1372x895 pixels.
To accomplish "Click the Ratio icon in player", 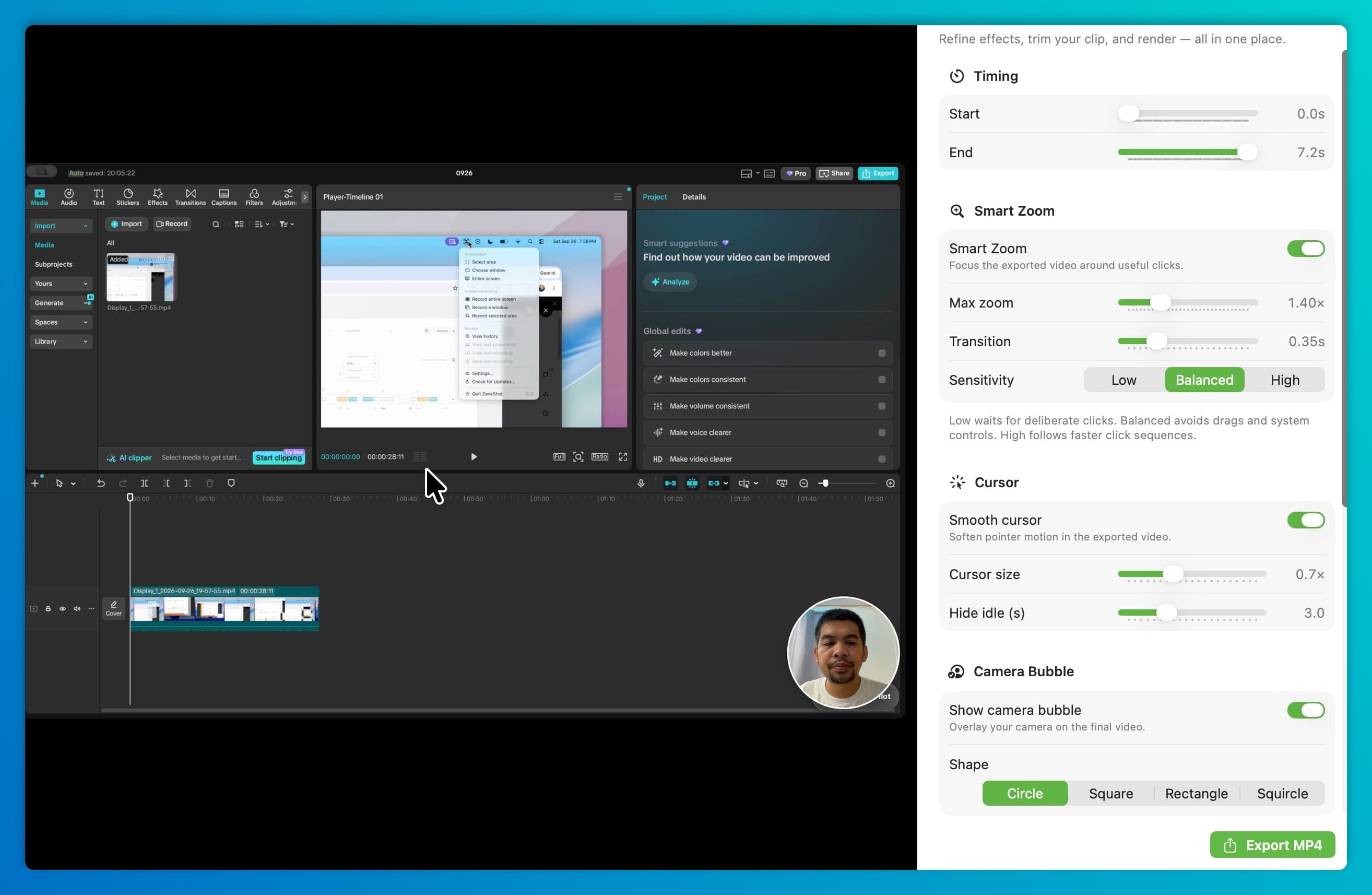I will pos(599,457).
